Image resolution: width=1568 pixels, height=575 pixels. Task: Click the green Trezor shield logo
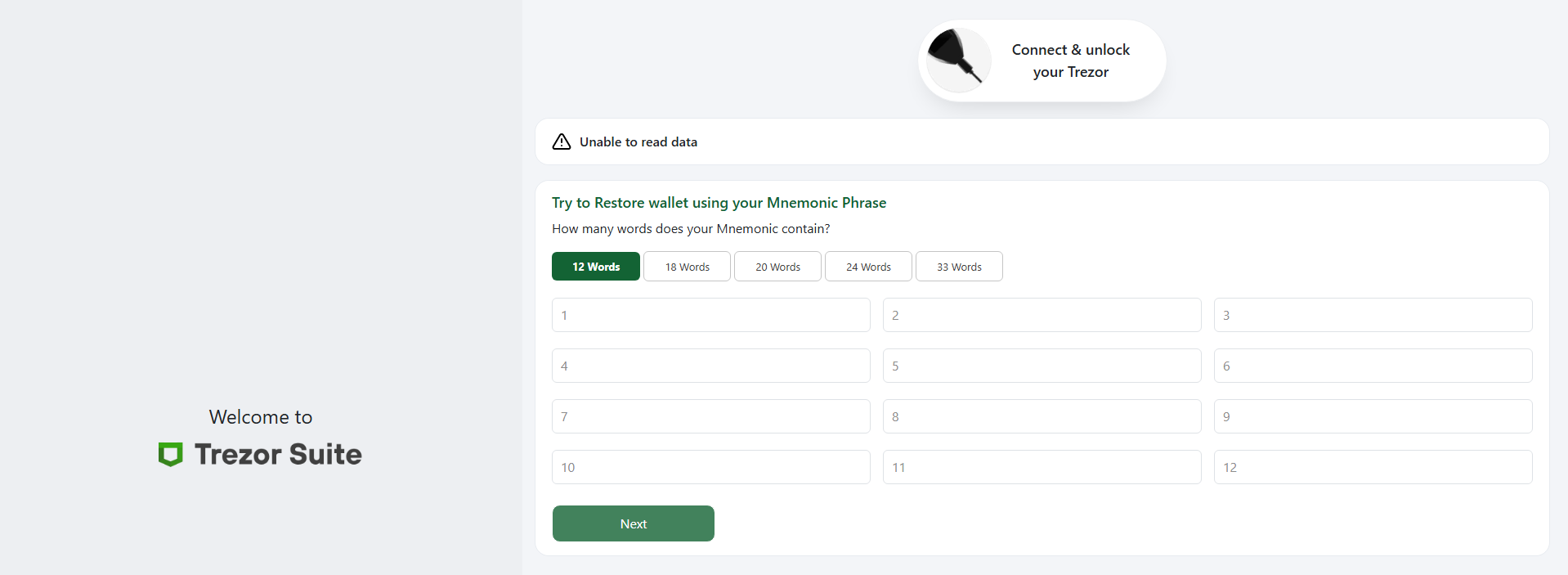(x=170, y=455)
